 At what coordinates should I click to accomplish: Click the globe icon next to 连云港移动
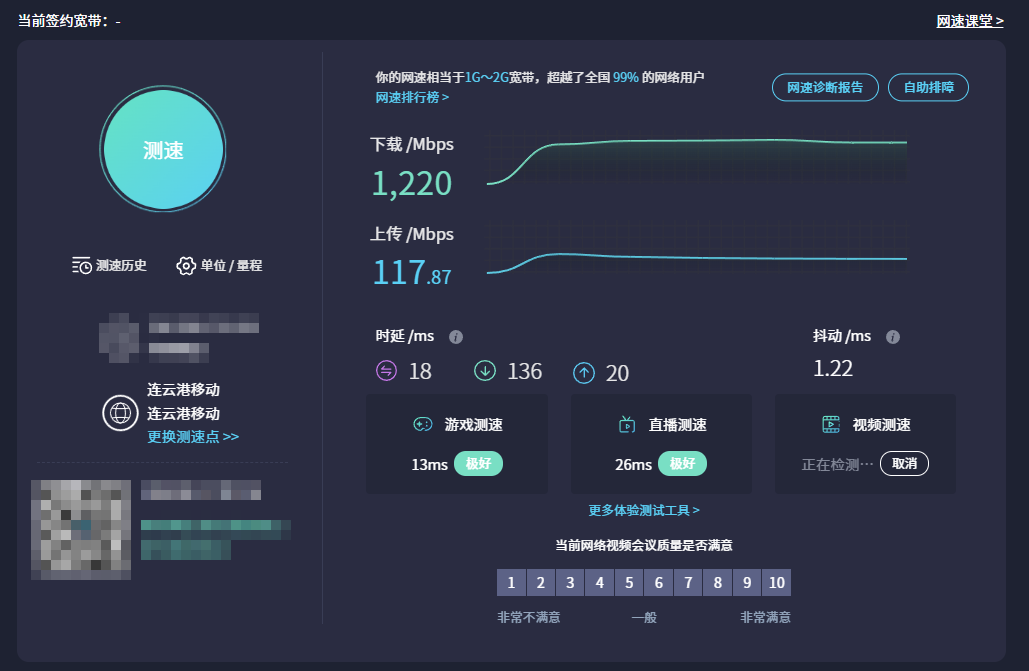(x=120, y=414)
